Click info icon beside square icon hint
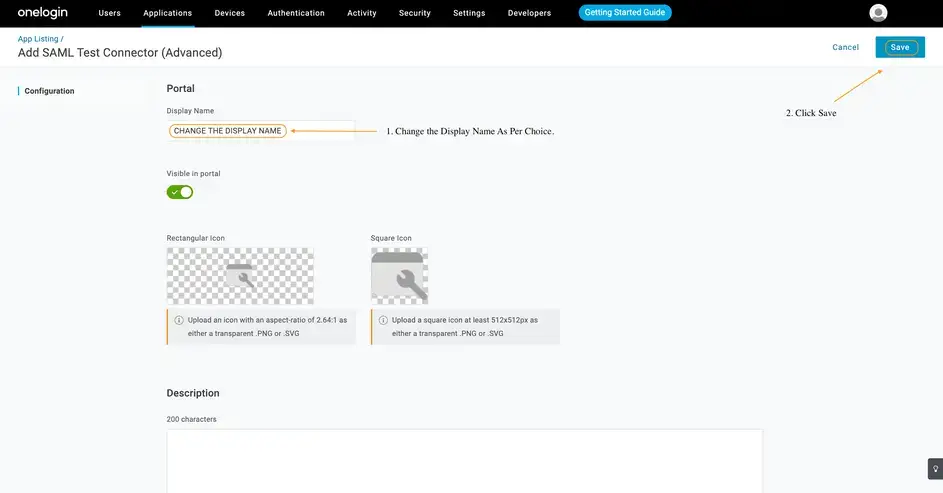 [383, 321]
